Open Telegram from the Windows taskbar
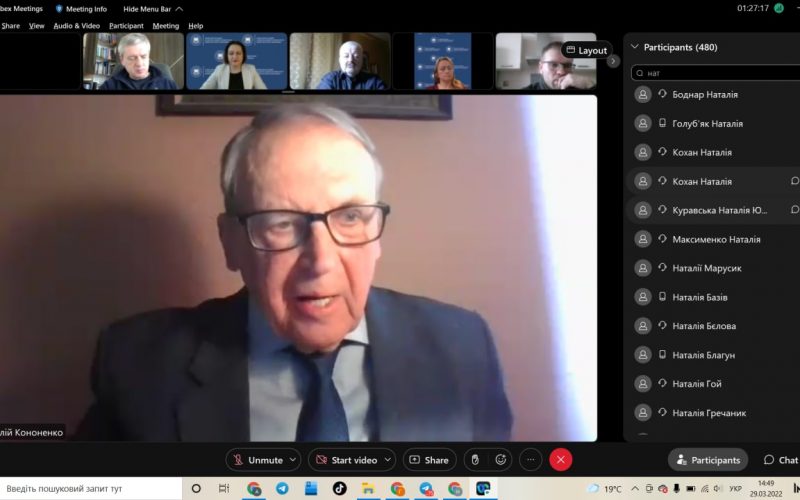 282,489
